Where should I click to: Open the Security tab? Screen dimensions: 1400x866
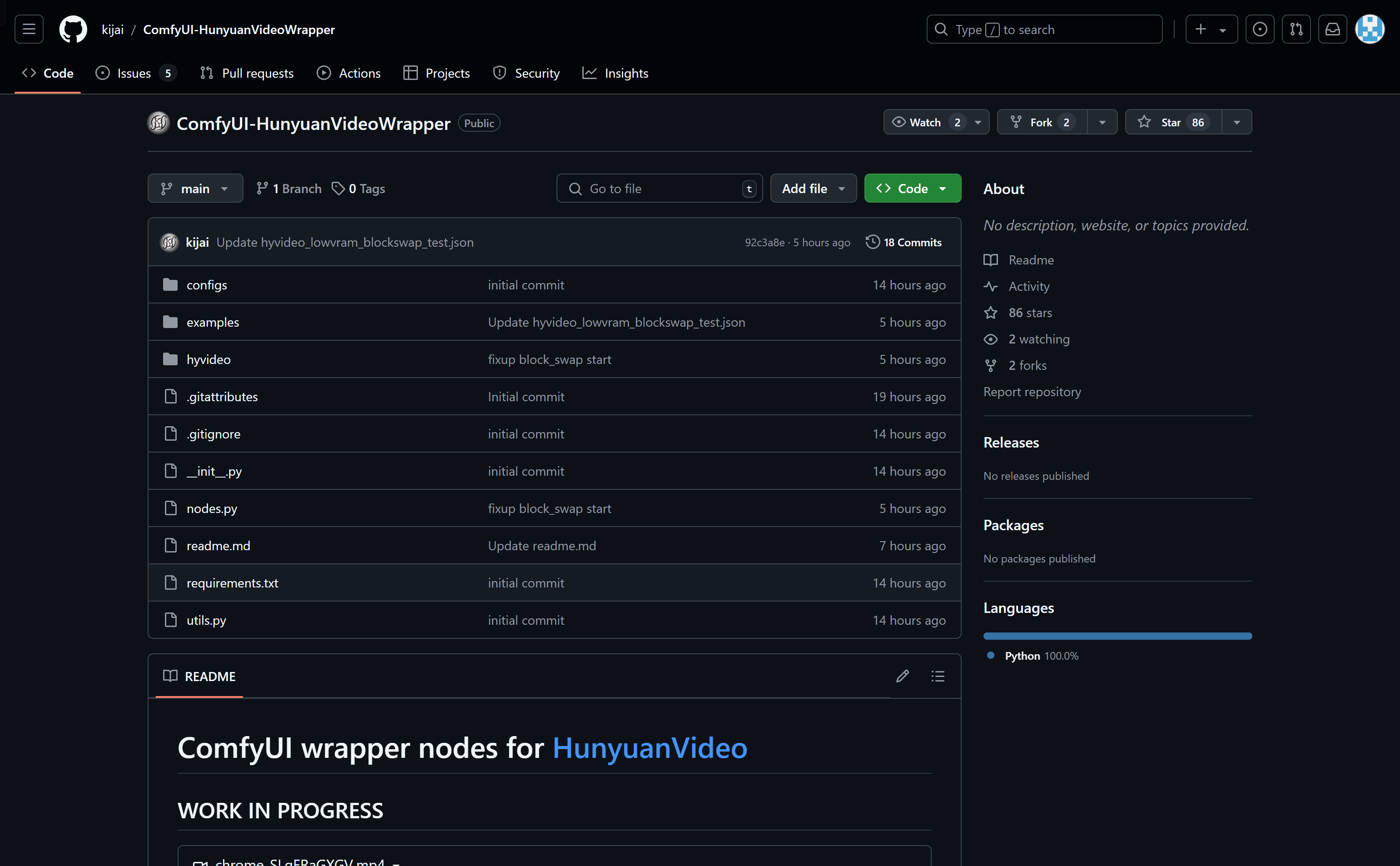click(526, 73)
